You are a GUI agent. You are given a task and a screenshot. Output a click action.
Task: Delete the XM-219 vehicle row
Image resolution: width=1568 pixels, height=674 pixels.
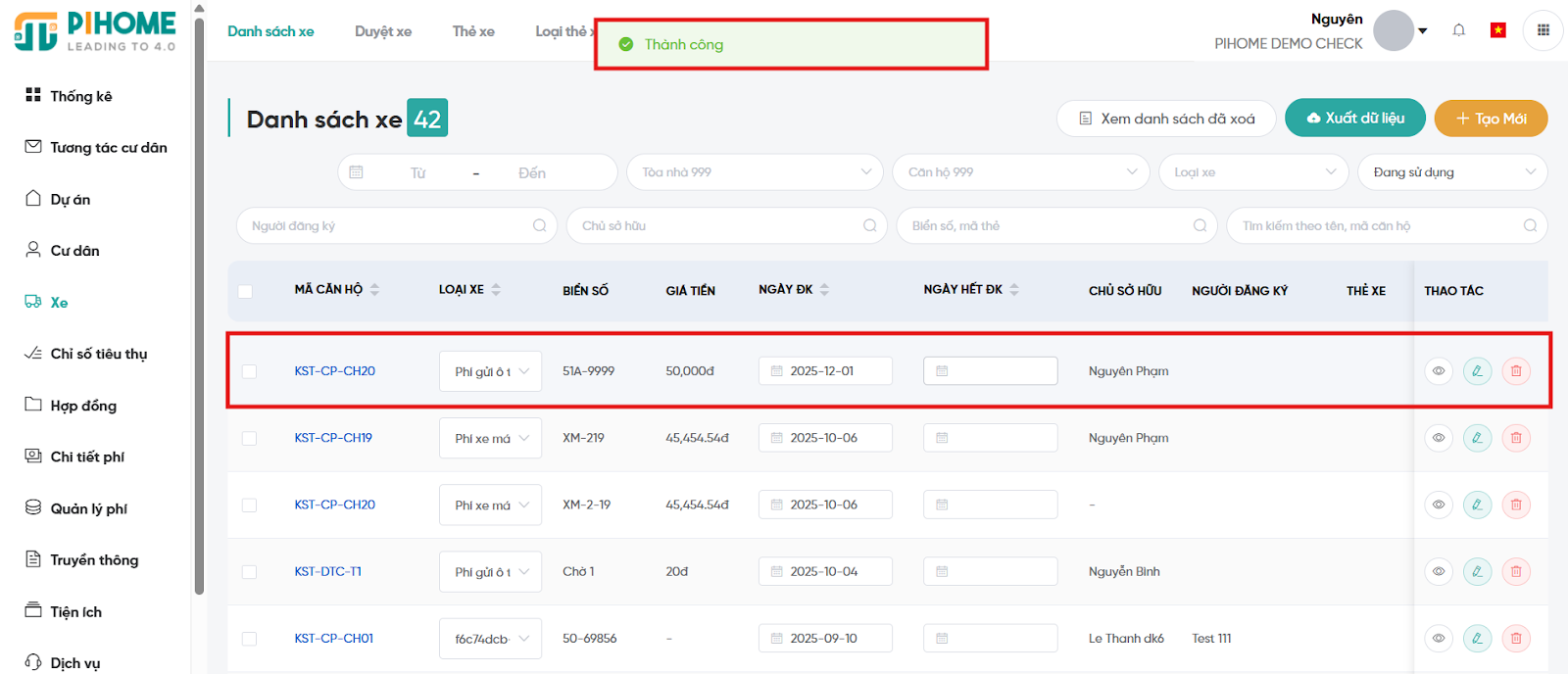coord(1515,438)
